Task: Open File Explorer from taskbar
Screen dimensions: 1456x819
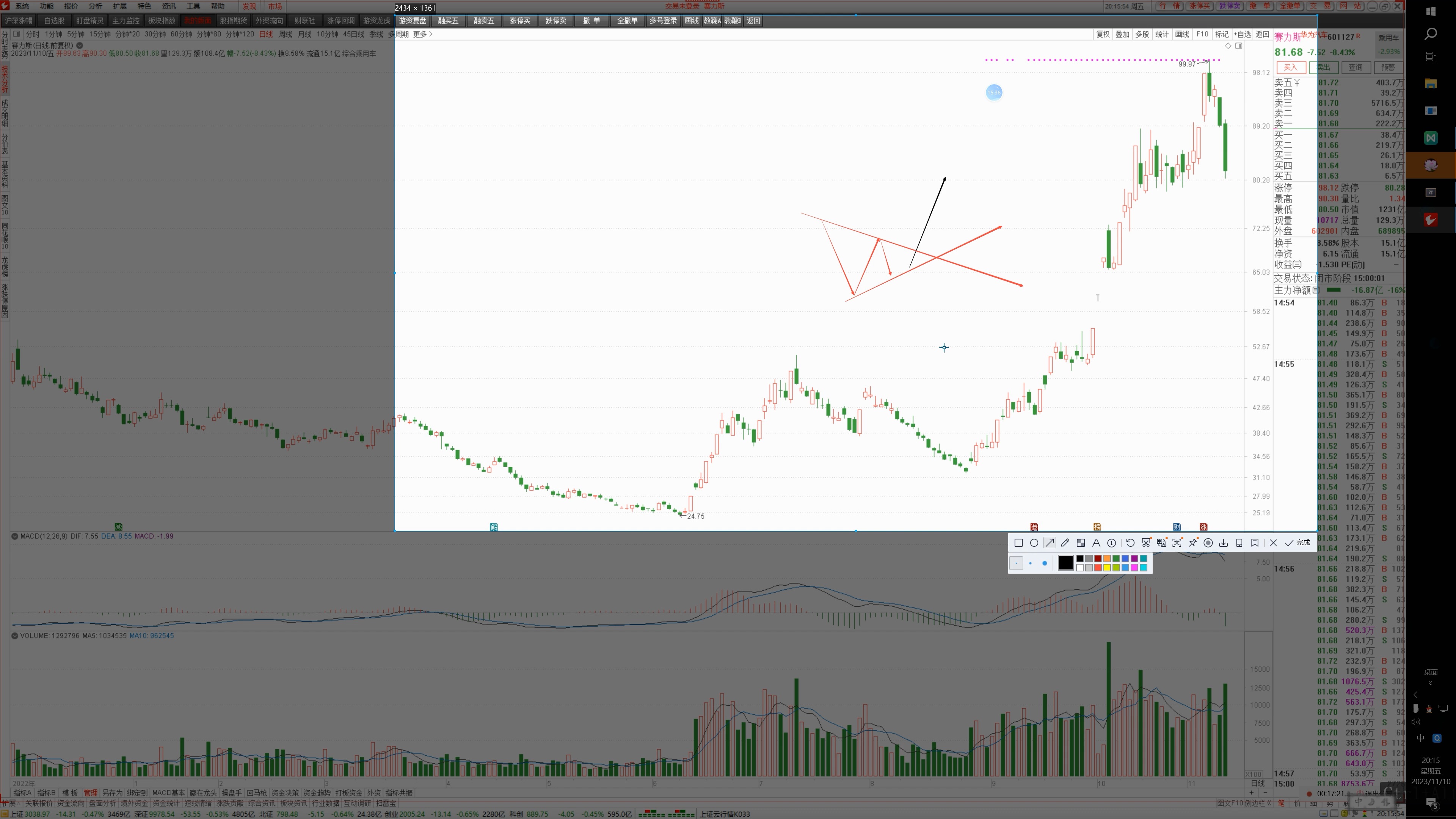Action: 1431,84
